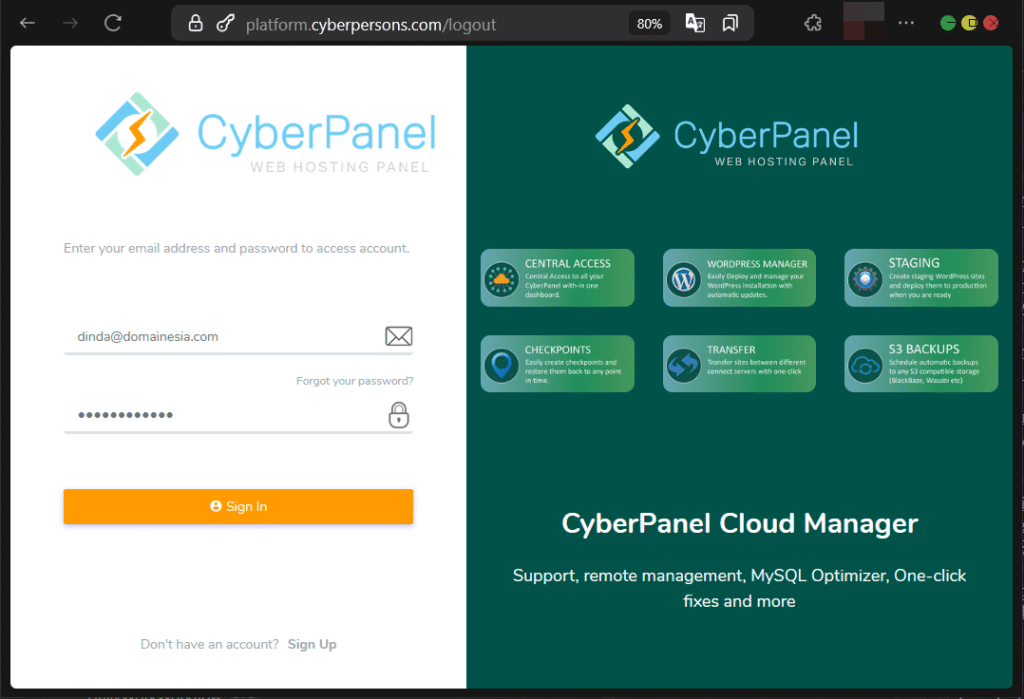Open the translate page icon
The width and height of the screenshot is (1024, 699).
[695, 24]
